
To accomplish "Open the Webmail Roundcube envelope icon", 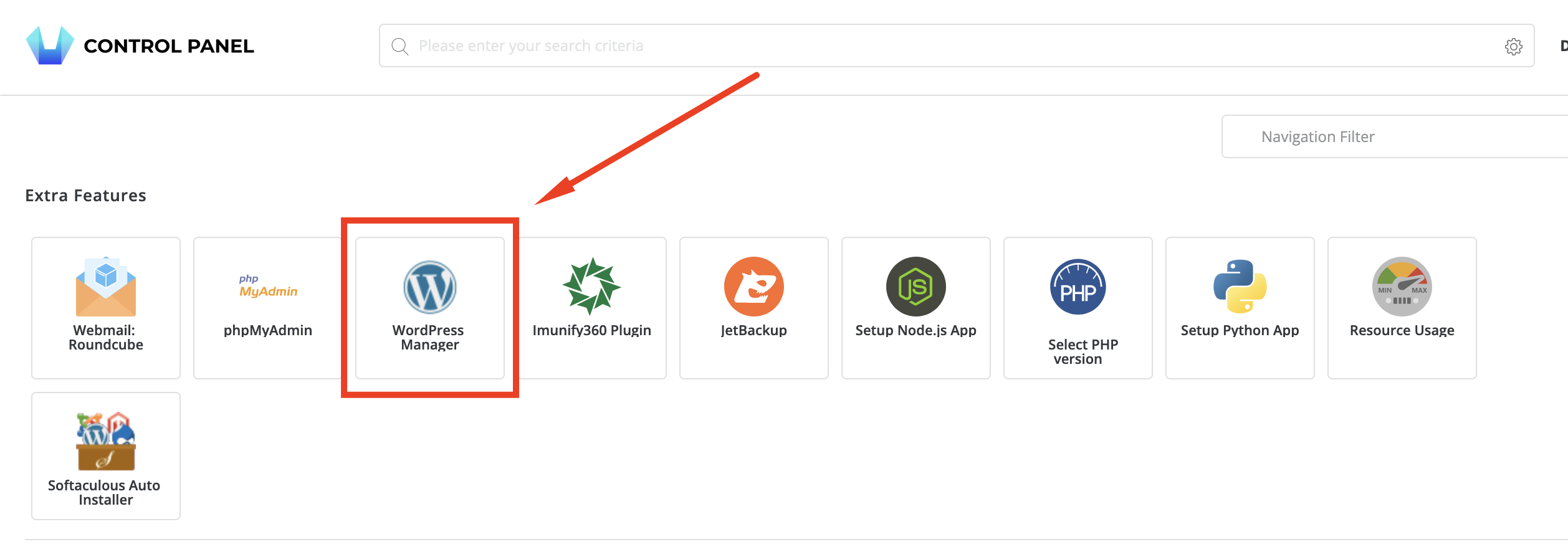I will (106, 287).
